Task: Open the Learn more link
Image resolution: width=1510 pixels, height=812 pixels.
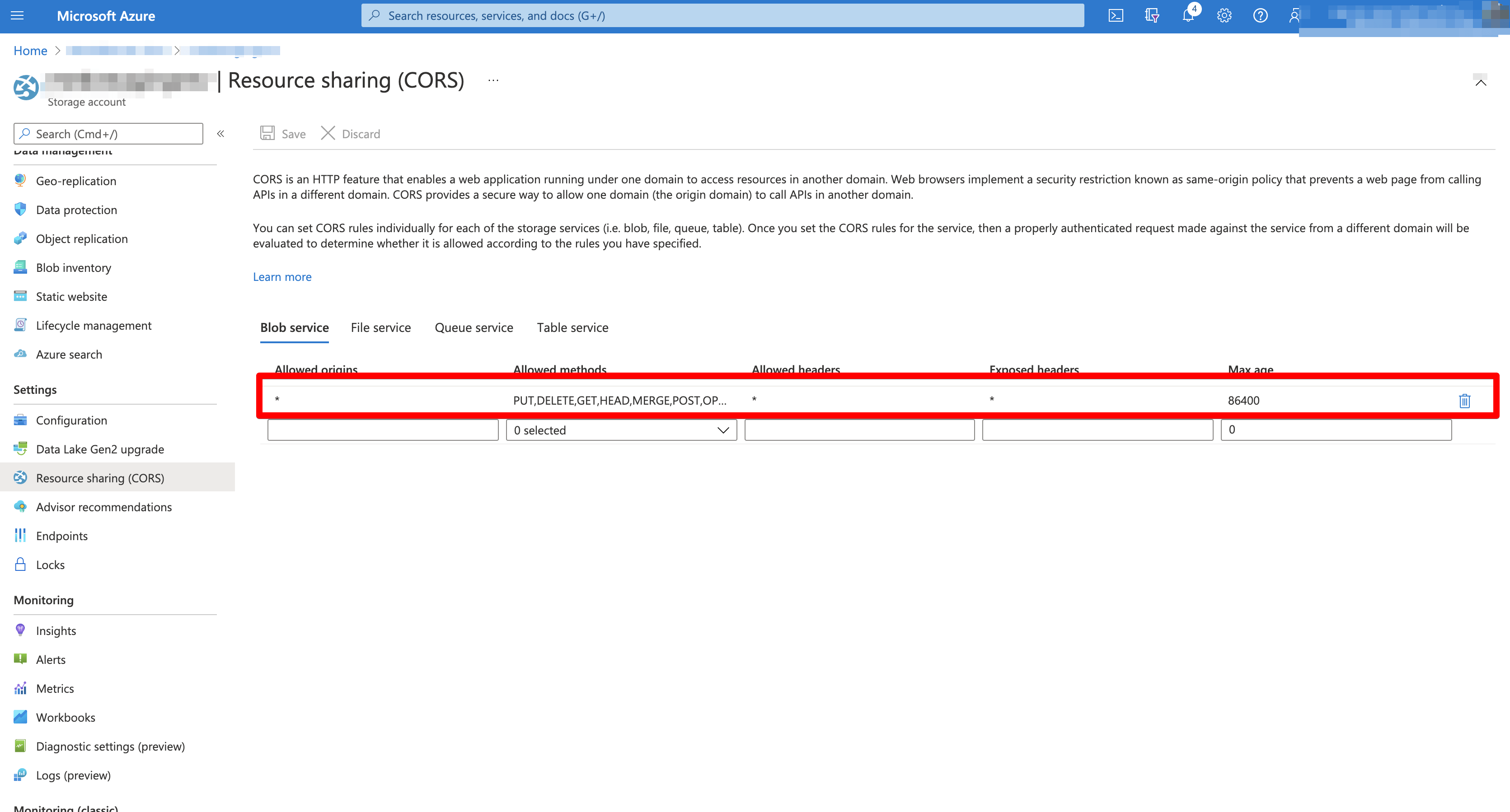Action: (x=282, y=276)
